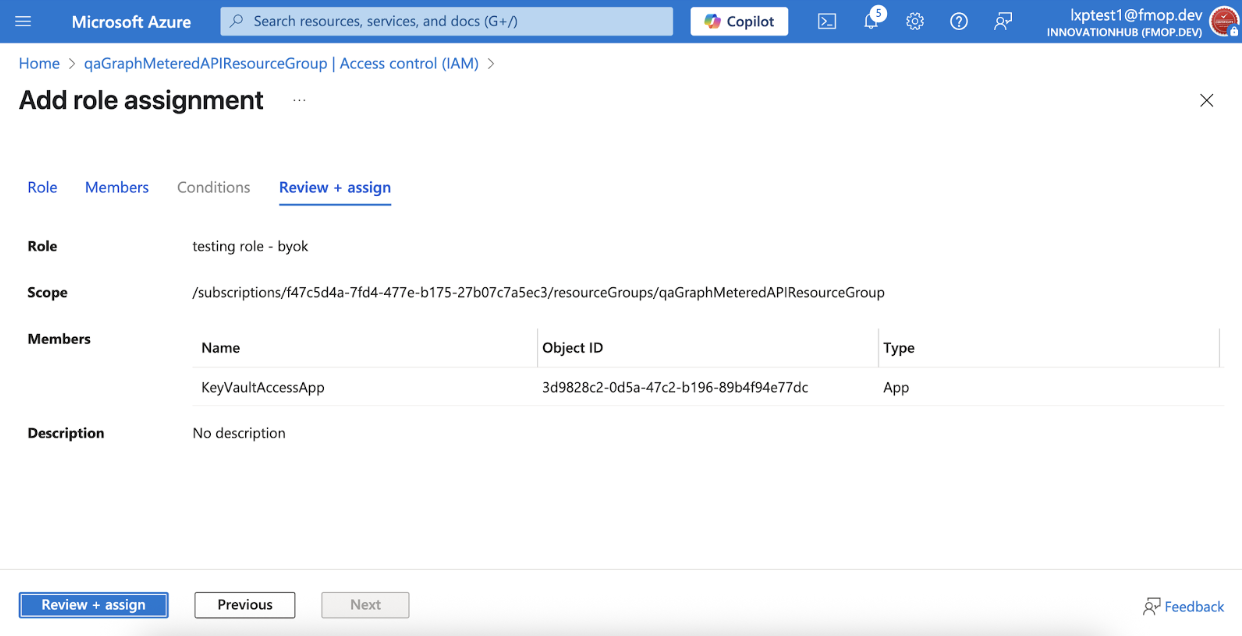The width and height of the screenshot is (1242, 636).
Task: Open portal settings gear
Action: pyautogui.click(x=915, y=21)
